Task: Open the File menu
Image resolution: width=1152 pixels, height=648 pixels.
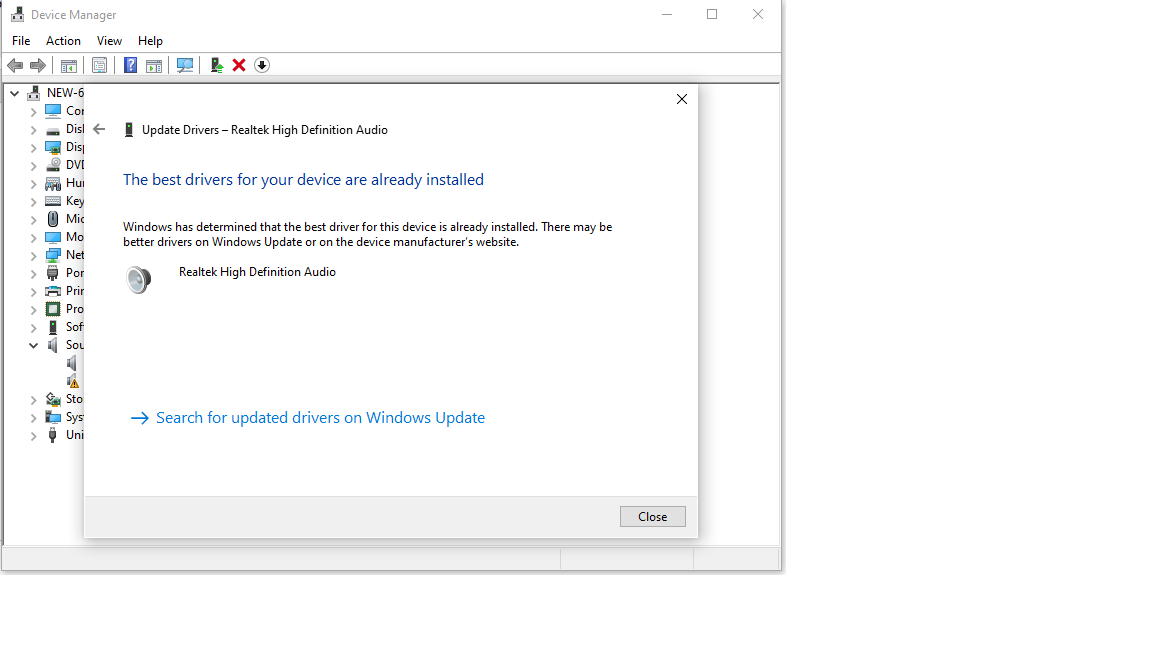Action: click(x=21, y=41)
